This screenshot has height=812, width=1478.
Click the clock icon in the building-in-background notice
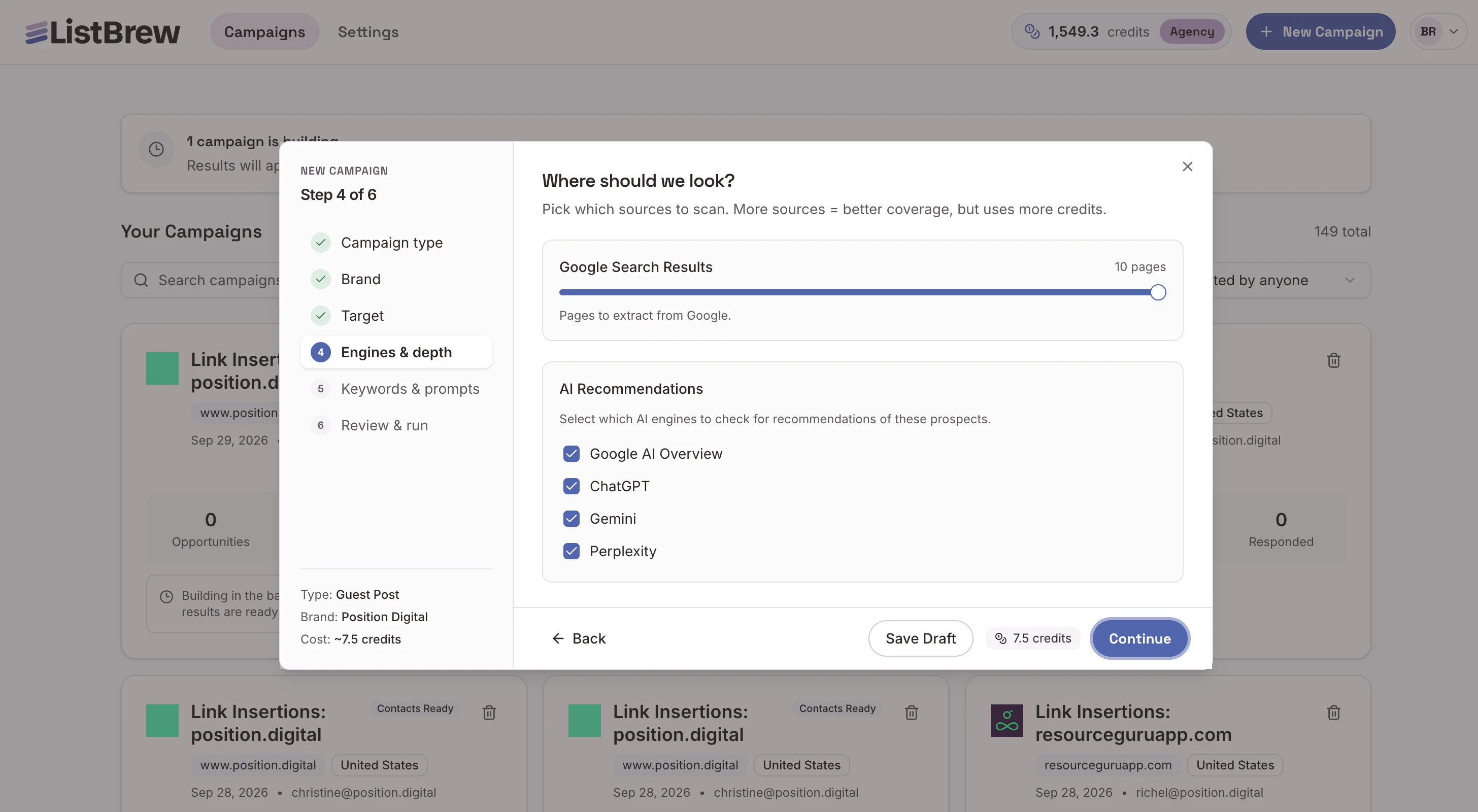tap(166, 597)
